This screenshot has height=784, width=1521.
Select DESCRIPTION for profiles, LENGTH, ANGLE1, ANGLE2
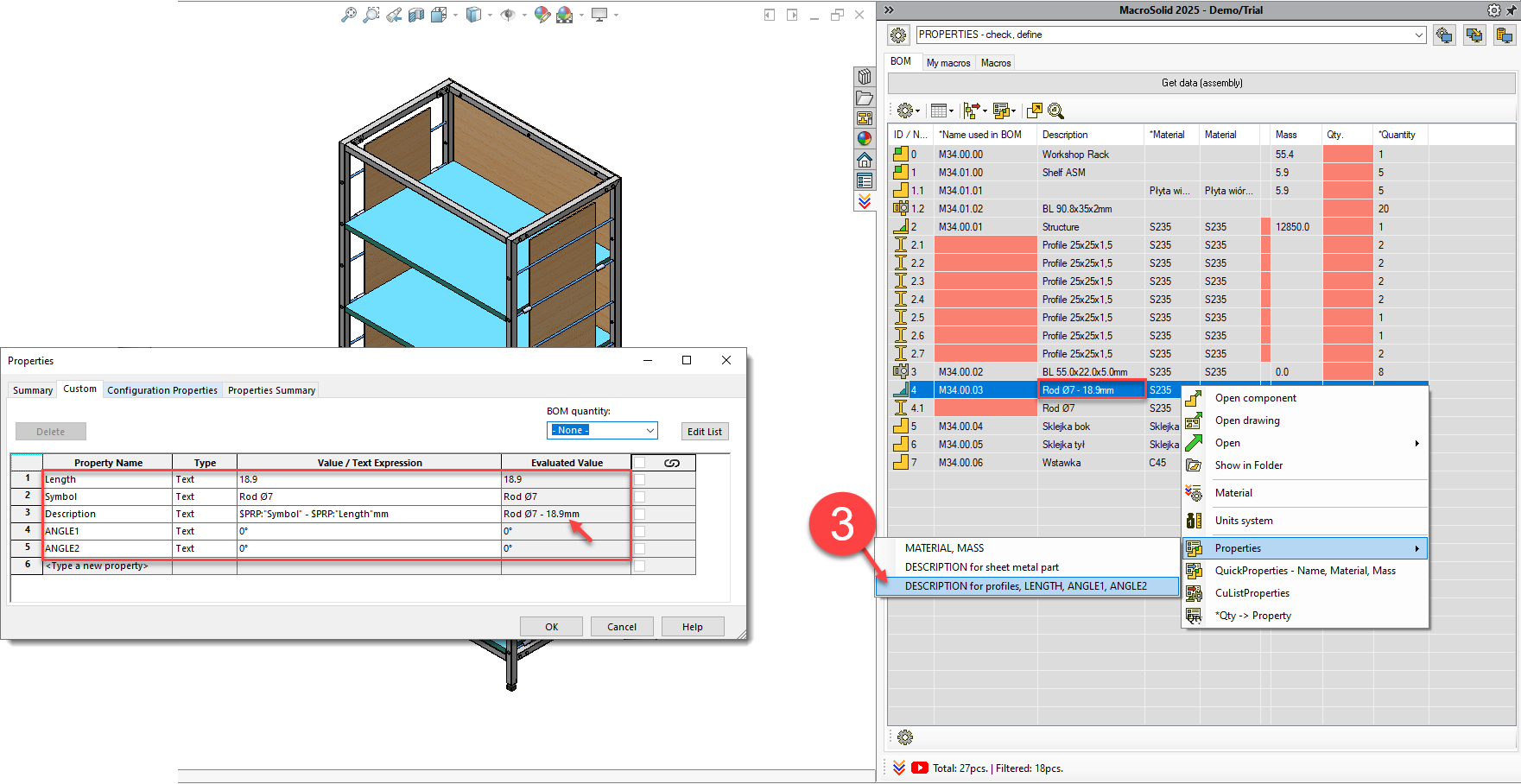pos(1027,586)
